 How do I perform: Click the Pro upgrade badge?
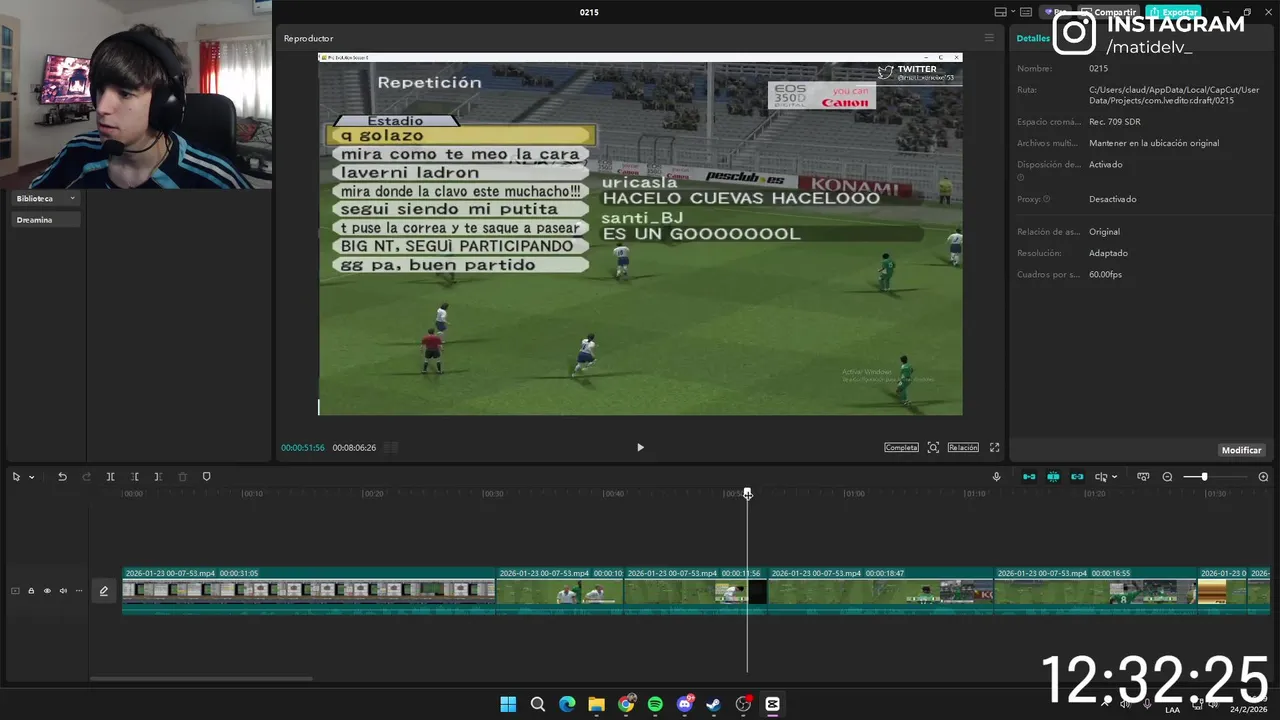coord(1056,12)
